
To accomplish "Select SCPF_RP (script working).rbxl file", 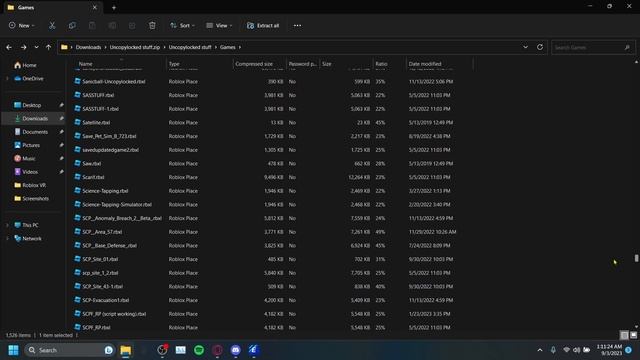I will pos(114,314).
